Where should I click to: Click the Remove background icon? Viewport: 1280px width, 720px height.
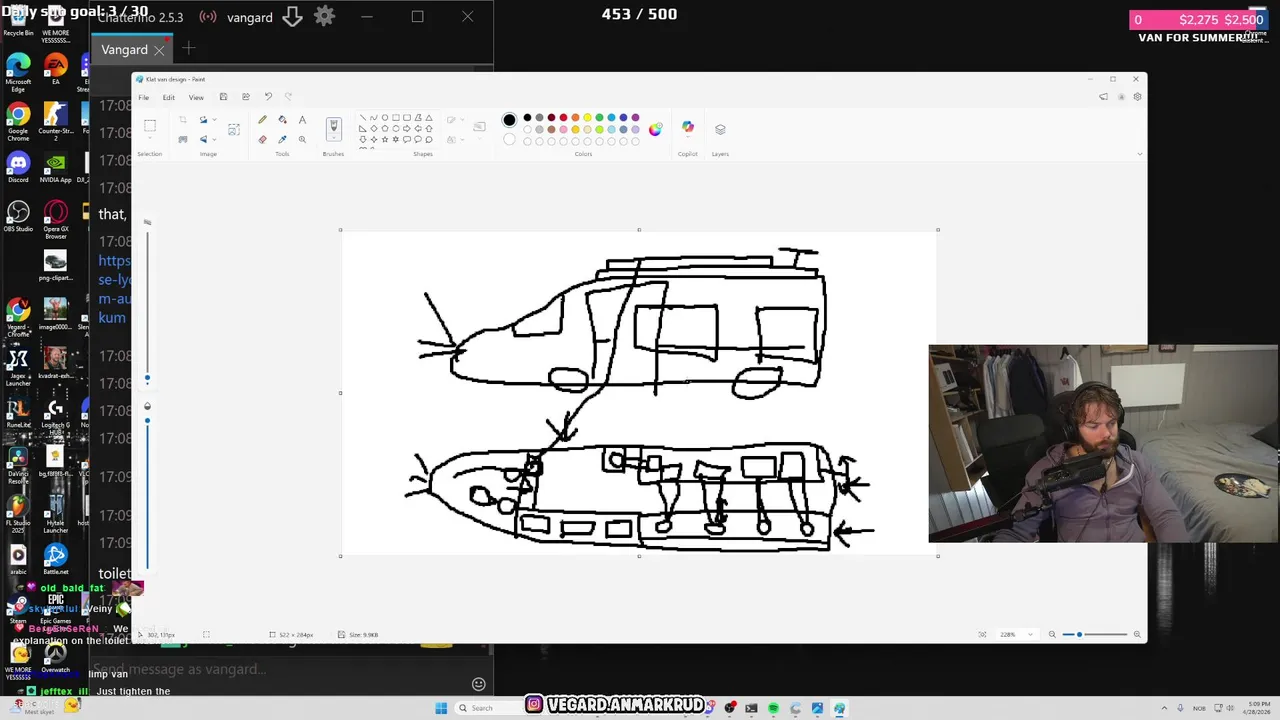pos(183,140)
